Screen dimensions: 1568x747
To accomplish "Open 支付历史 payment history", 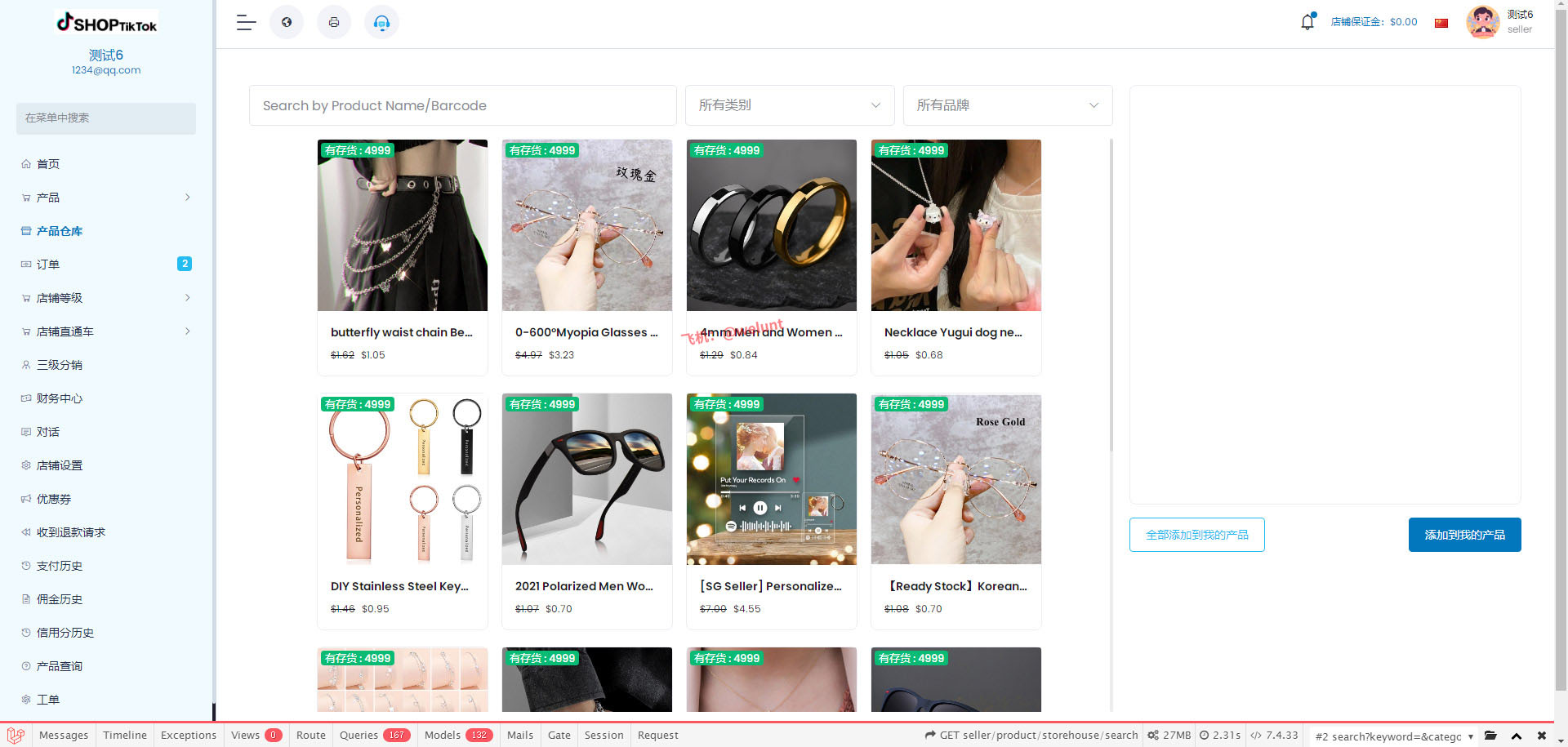I will tap(106, 566).
